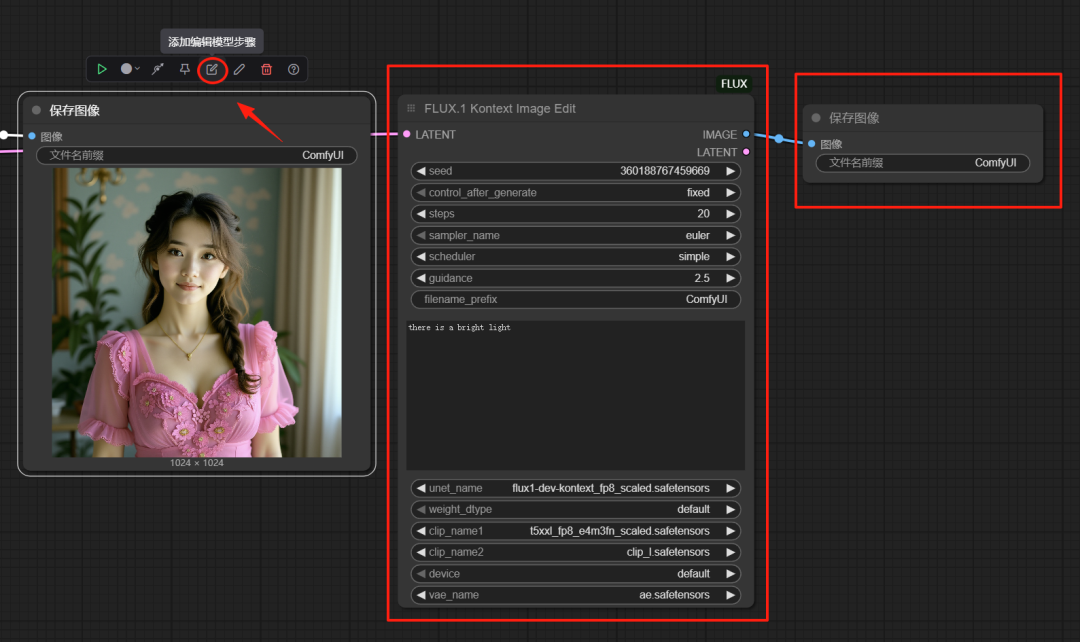
Task: Click the reroute dot on the blue IMAGE link
Action: pyautogui.click(x=779, y=138)
